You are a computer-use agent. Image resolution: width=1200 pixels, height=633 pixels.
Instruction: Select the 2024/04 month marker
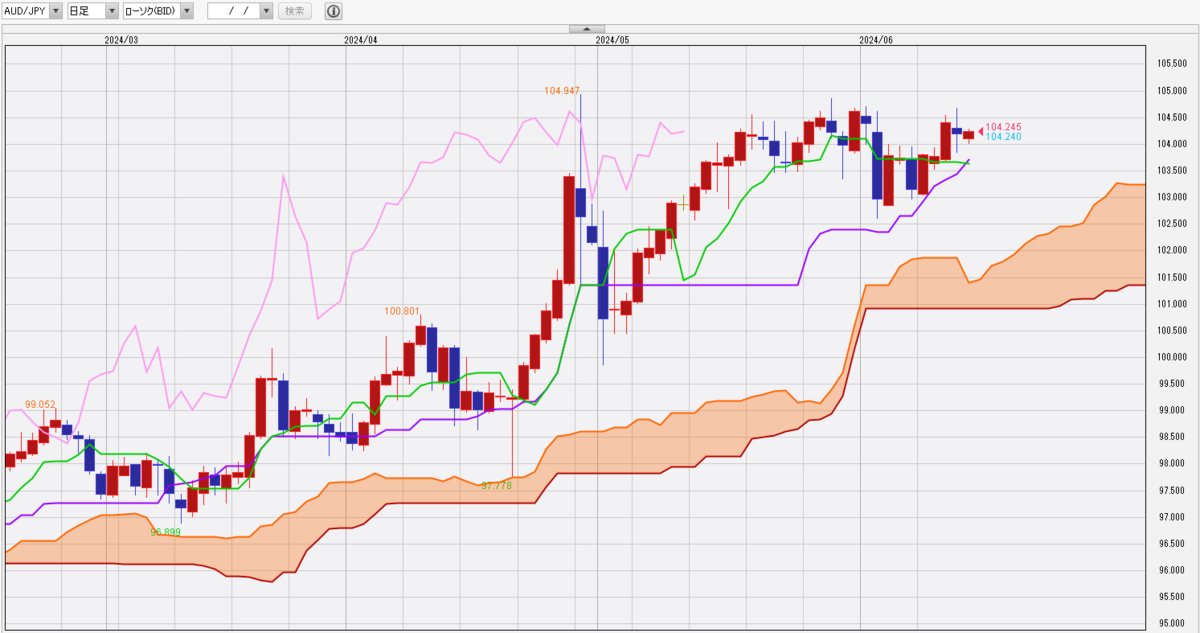tap(361, 40)
